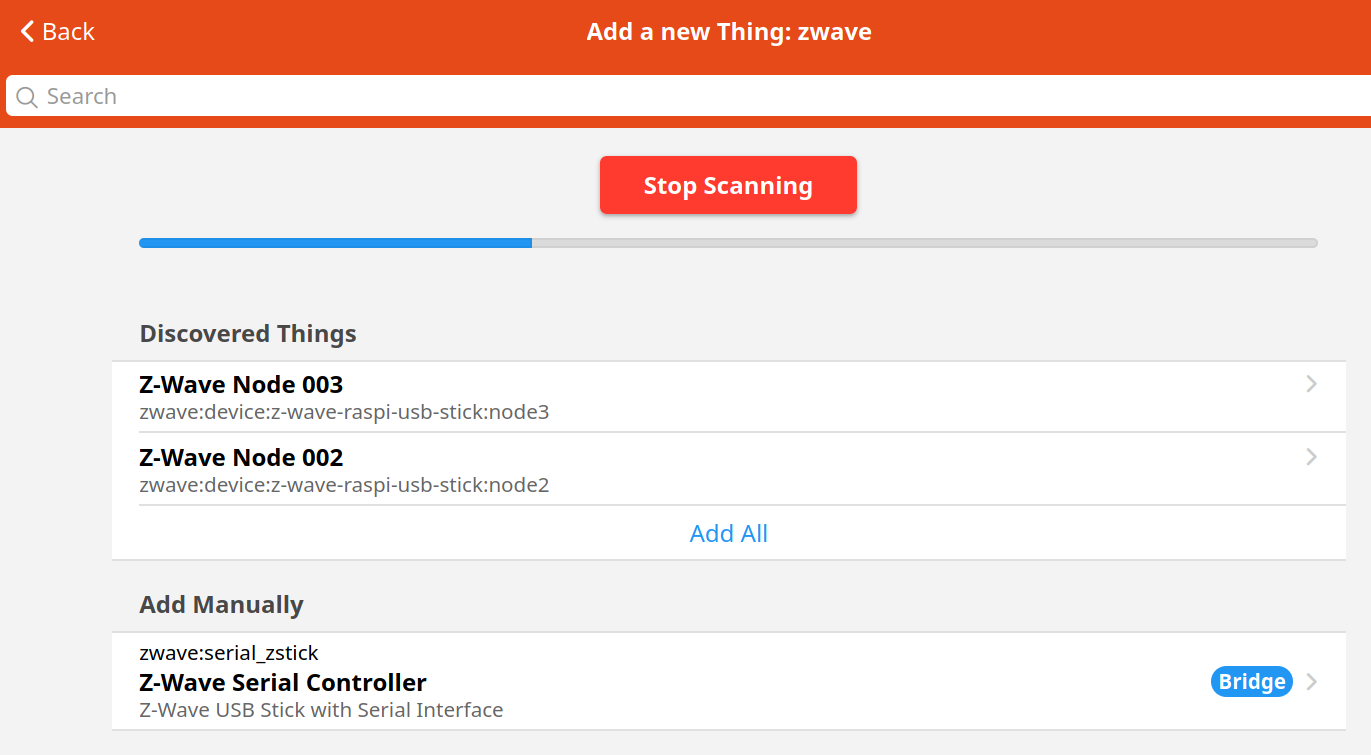Click the zwave:serial_zstick identifier text
Screen dimensions: 1371x755
(x=229, y=653)
